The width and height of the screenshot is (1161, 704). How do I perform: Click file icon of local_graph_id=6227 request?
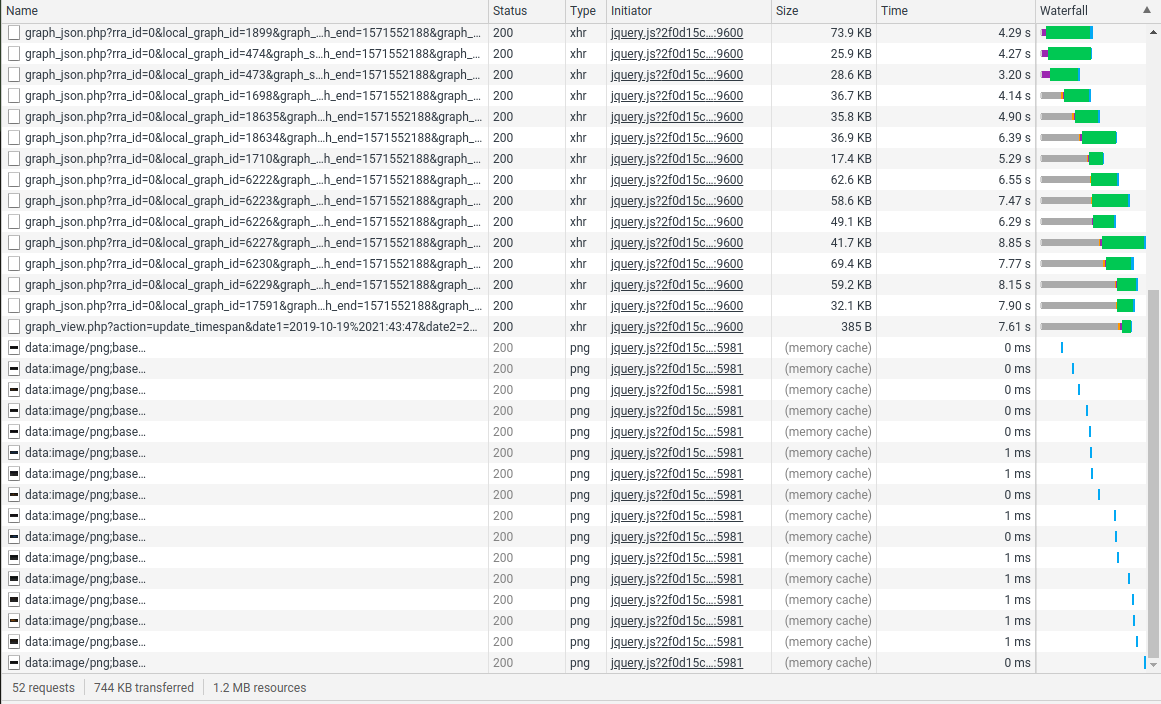point(13,242)
